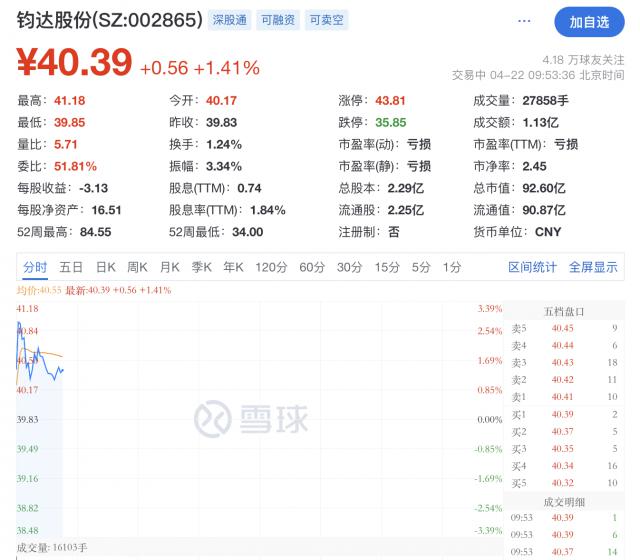Click the three-dot more options icon
640x560 pixels.
525,21
